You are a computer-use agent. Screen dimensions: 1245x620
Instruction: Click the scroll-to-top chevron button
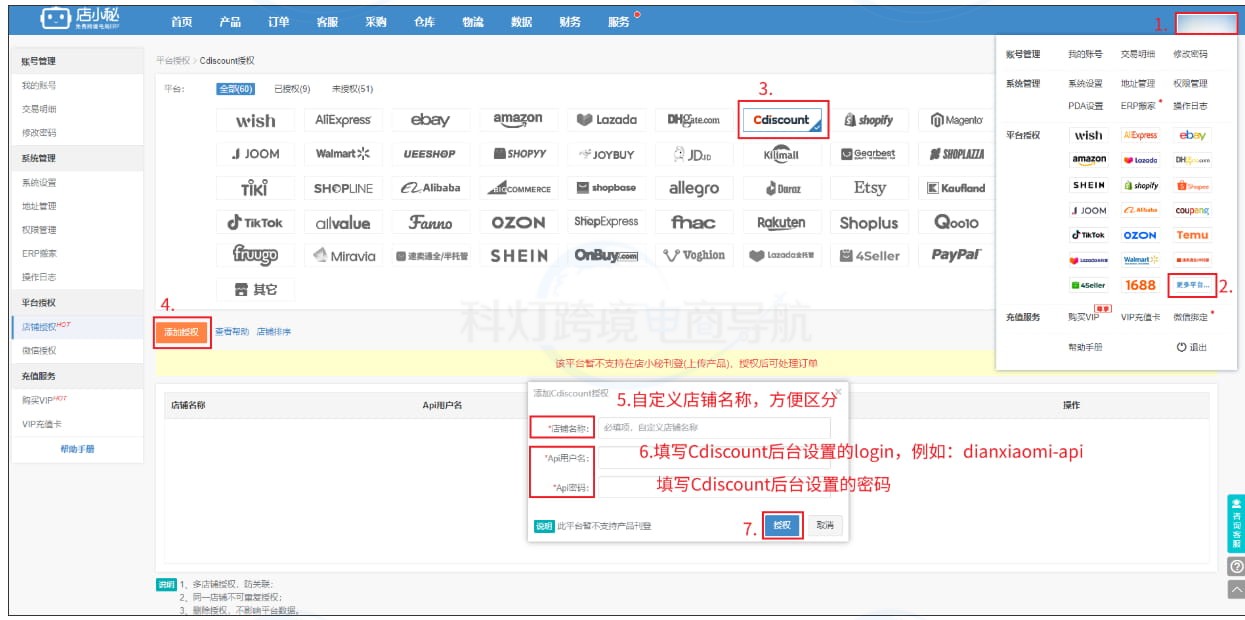tap(1236, 589)
